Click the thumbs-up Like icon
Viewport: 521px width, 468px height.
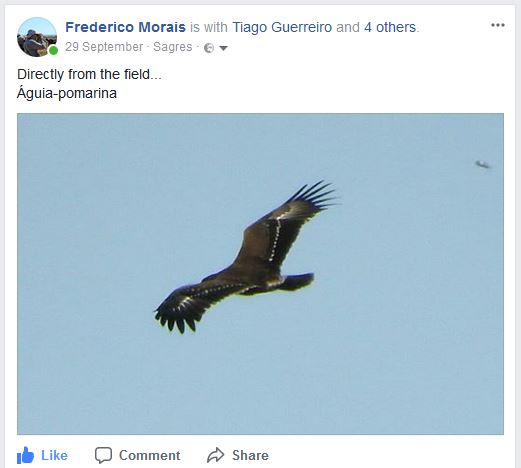25,455
